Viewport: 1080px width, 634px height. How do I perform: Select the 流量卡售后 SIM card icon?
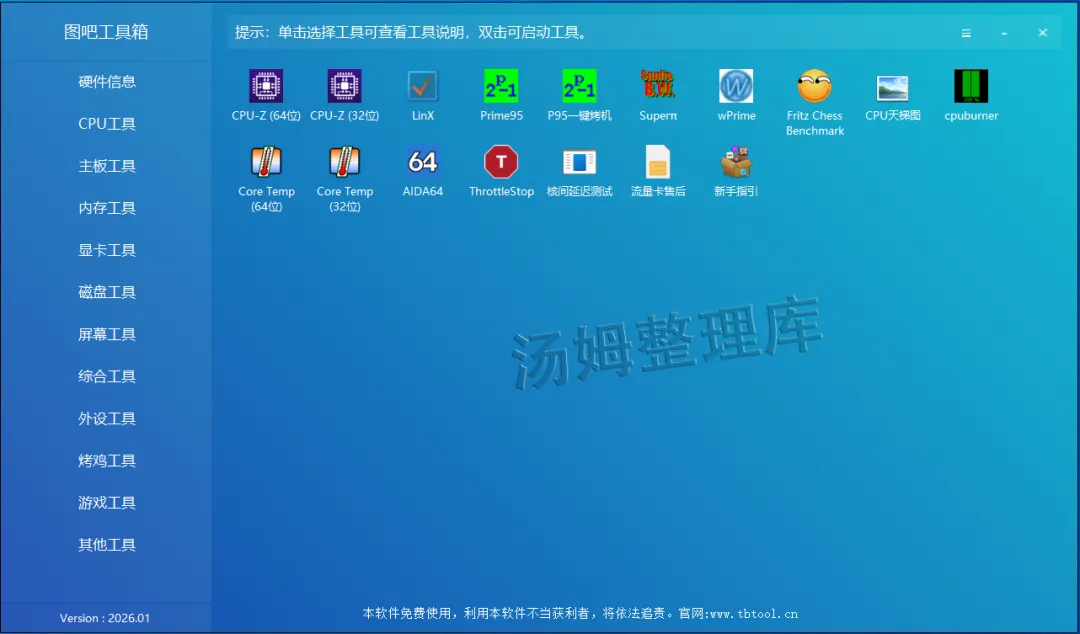[658, 162]
